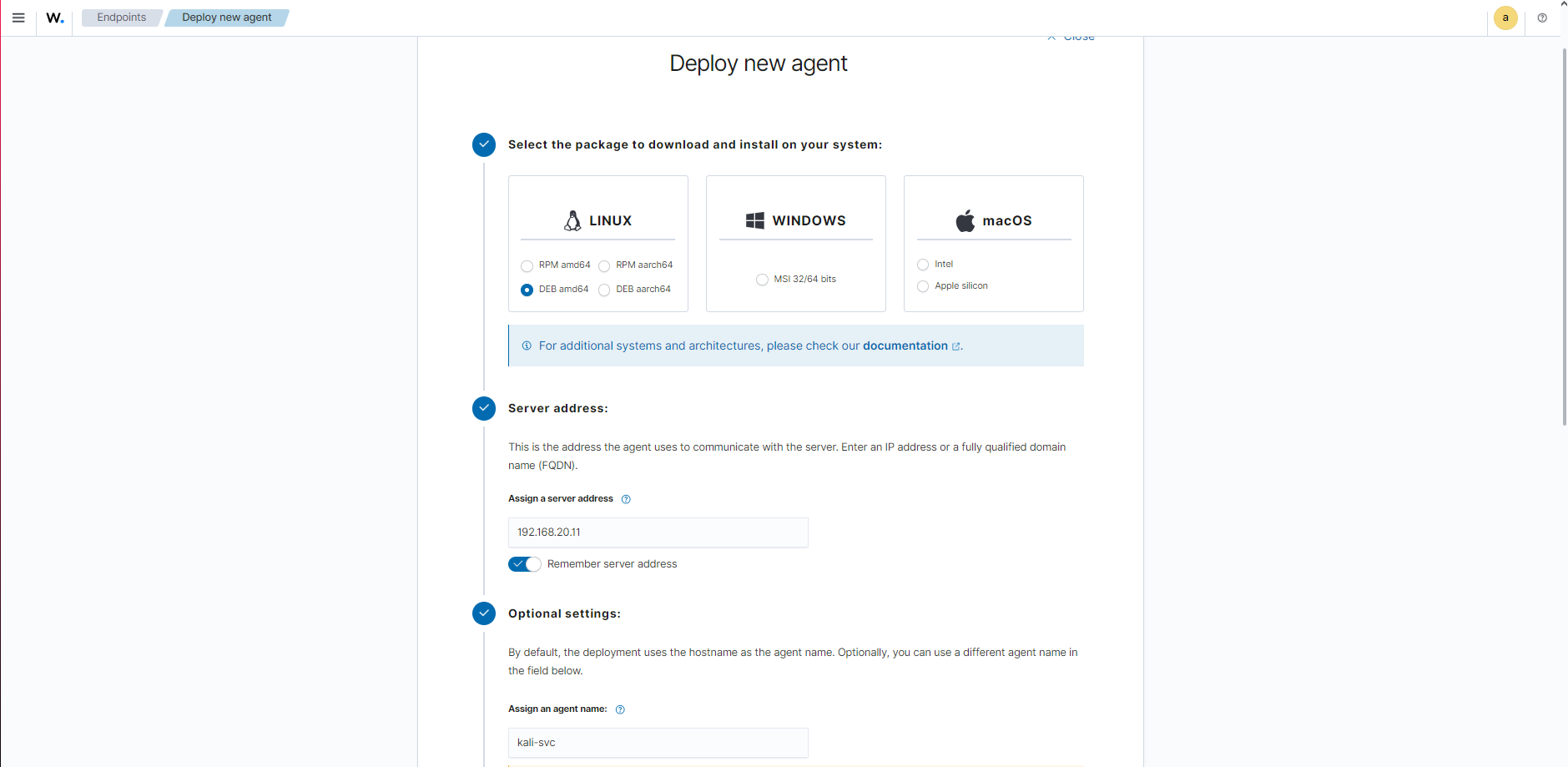1568x767 pixels.
Task: Click Close to exit the deploy wizard
Action: 1071,36
